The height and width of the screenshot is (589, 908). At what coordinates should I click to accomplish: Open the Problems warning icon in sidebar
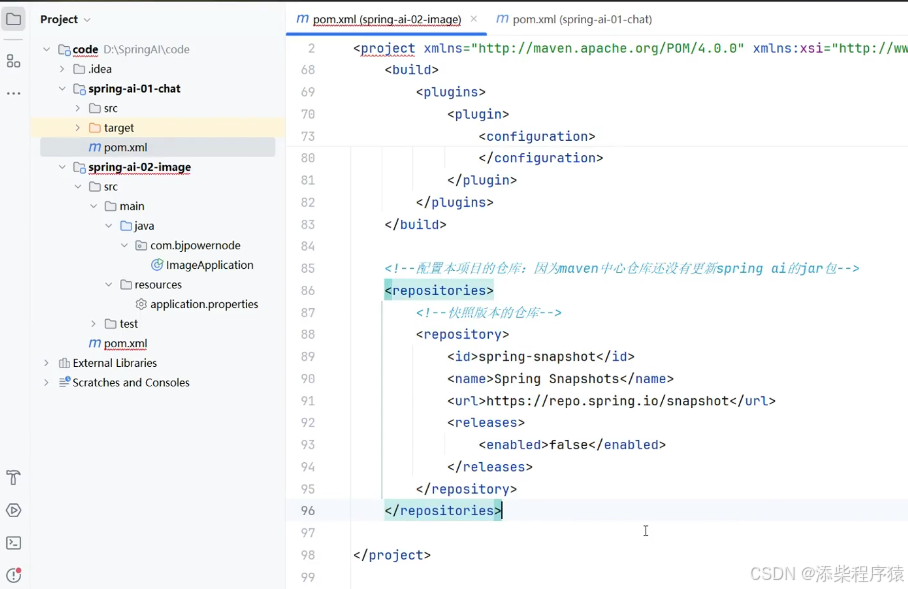pos(13,575)
